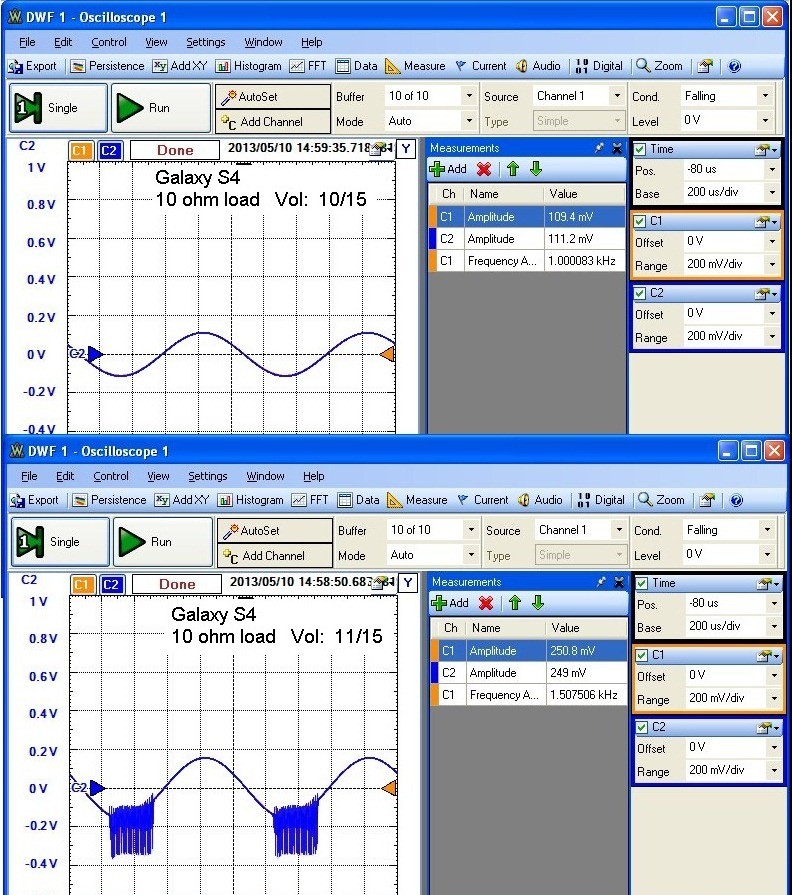Viewport: 792px width, 895px height.
Task: Click Y button above top plot
Action: click(x=406, y=150)
